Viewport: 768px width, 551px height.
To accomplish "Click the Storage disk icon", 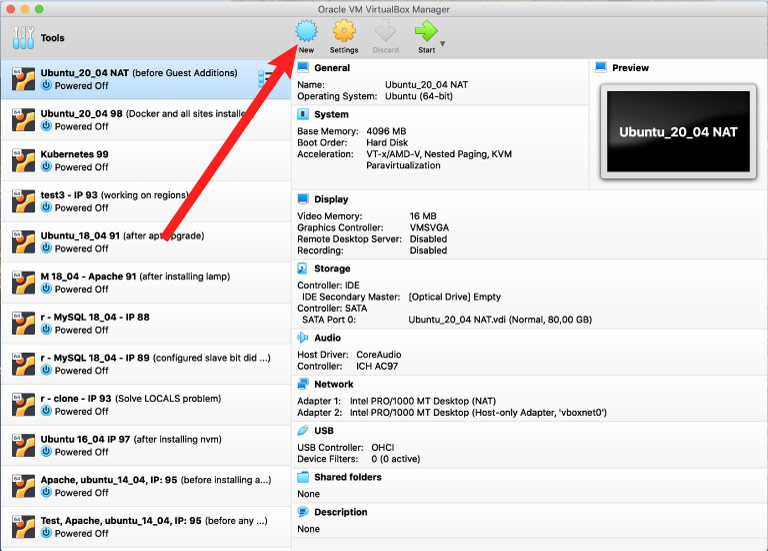I will pyautogui.click(x=303, y=268).
